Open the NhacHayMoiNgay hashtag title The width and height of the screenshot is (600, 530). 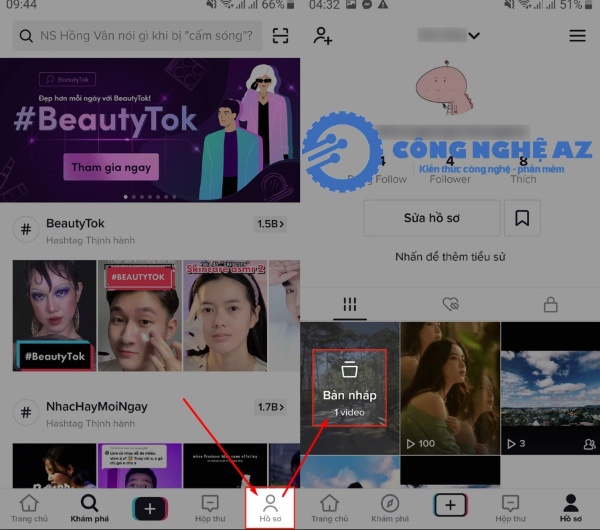(x=97, y=406)
